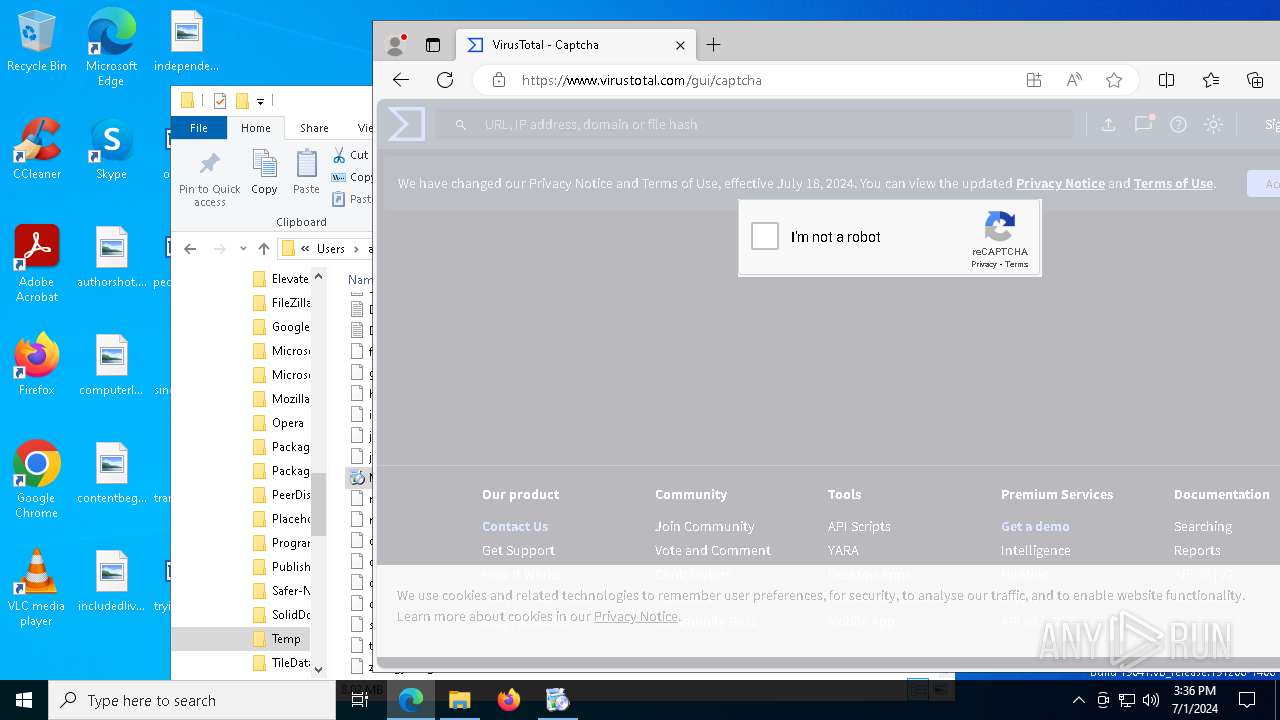Check the I'm not a robot box
The image size is (1280, 720).
pos(765,236)
